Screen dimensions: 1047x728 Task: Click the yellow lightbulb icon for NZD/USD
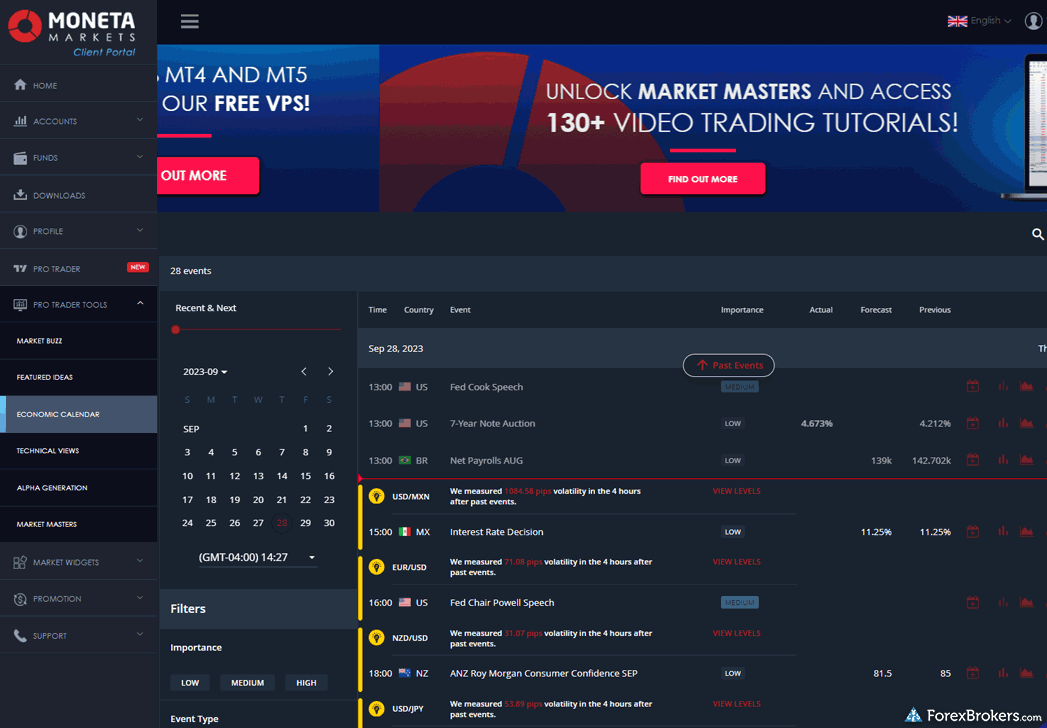point(377,638)
